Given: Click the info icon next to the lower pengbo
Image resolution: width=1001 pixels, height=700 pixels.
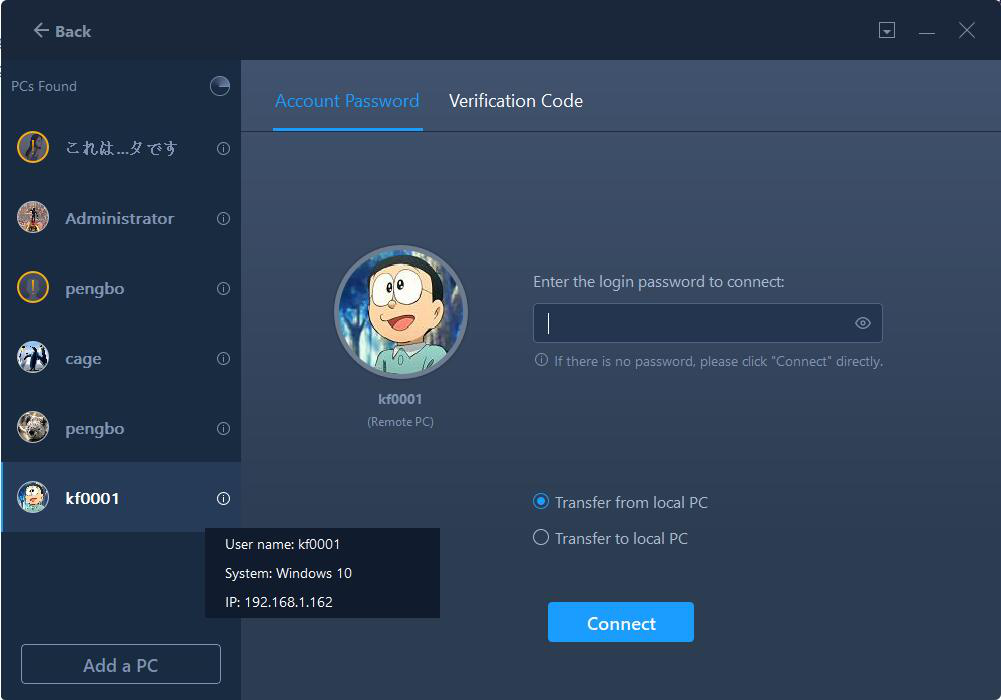Looking at the screenshot, I should tap(221, 428).
